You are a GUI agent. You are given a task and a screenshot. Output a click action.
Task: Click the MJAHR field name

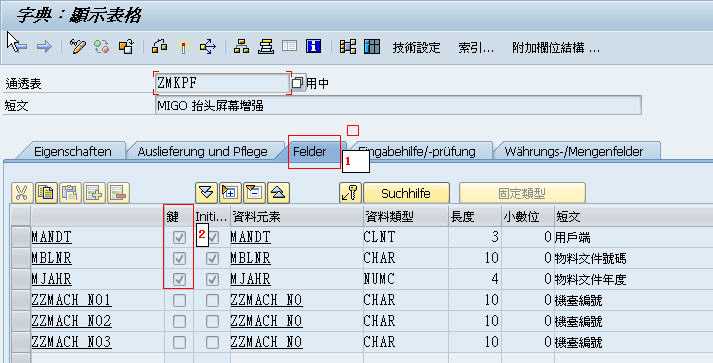pos(51,279)
